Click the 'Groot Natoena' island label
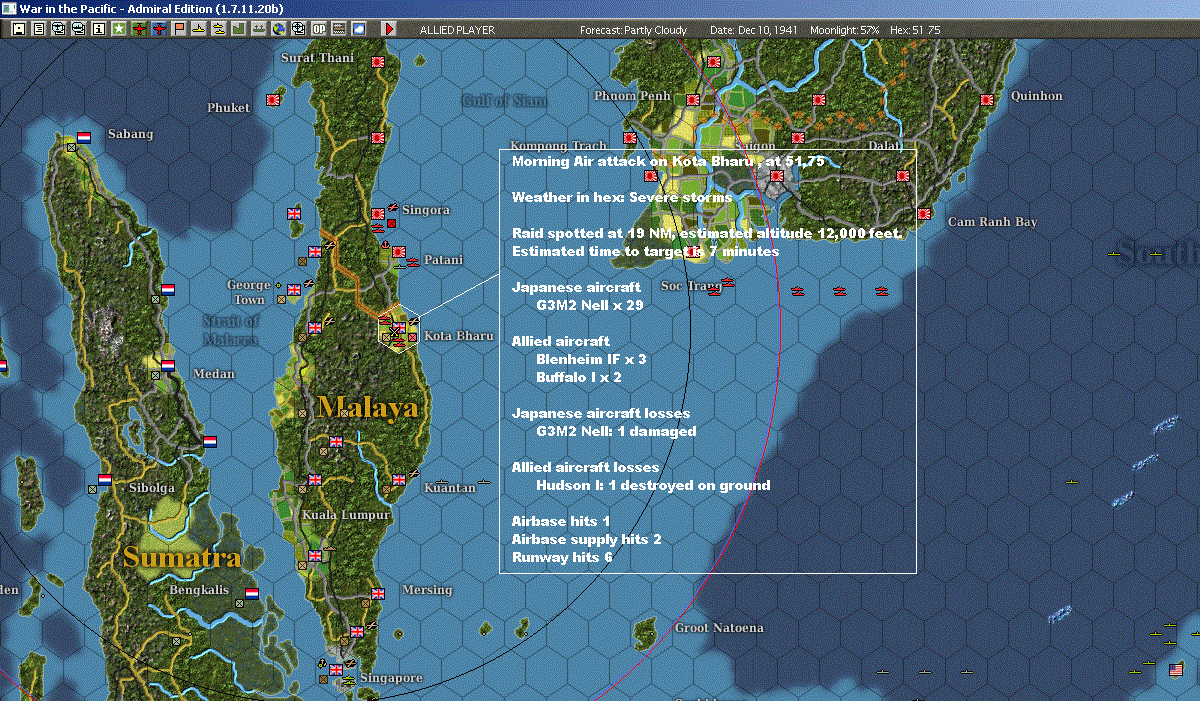The width and height of the screenshot is (1200, 701). click(719, 628)
